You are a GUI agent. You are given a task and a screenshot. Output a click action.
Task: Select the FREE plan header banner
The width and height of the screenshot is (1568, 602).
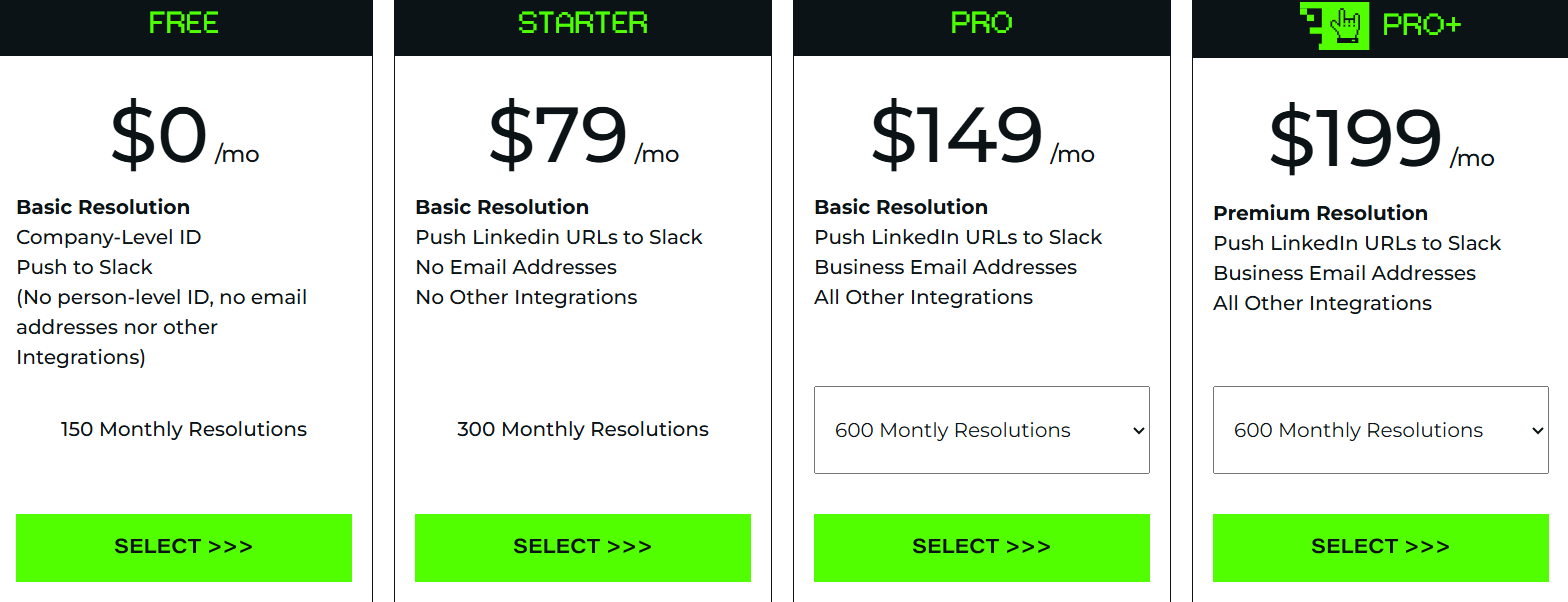click(184, 27)
